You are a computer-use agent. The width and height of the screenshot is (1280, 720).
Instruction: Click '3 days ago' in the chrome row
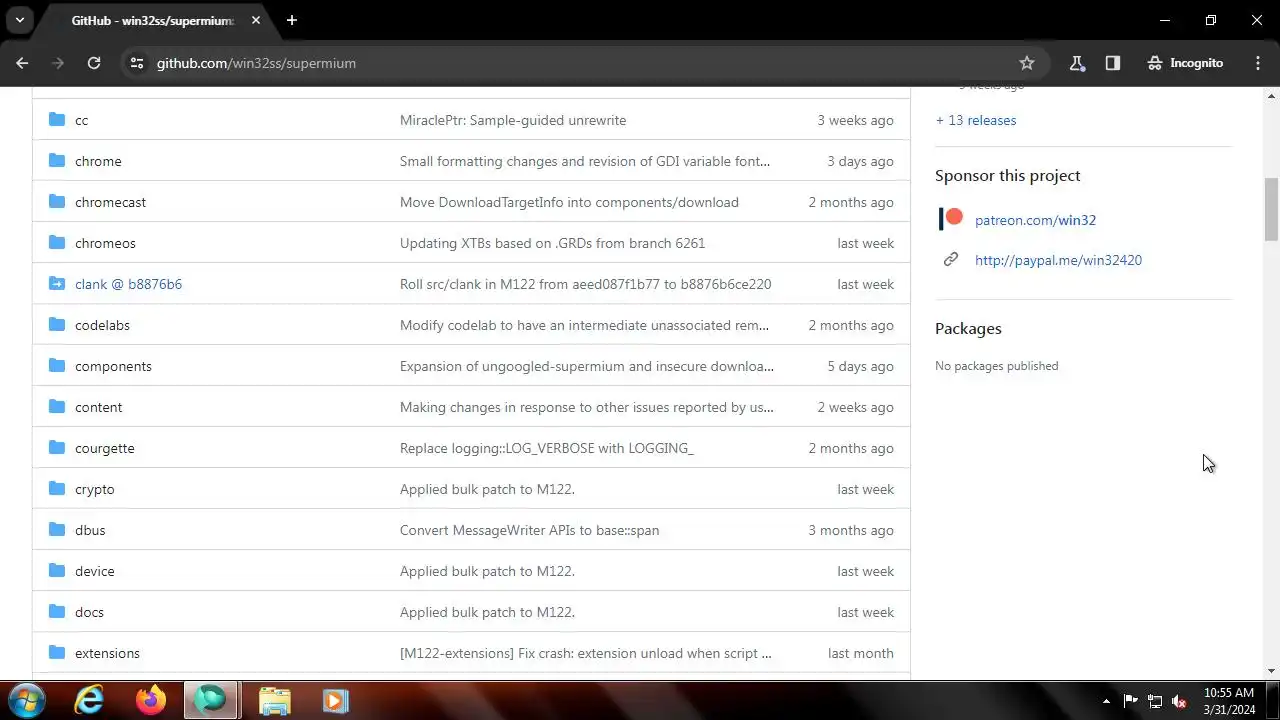860,161
